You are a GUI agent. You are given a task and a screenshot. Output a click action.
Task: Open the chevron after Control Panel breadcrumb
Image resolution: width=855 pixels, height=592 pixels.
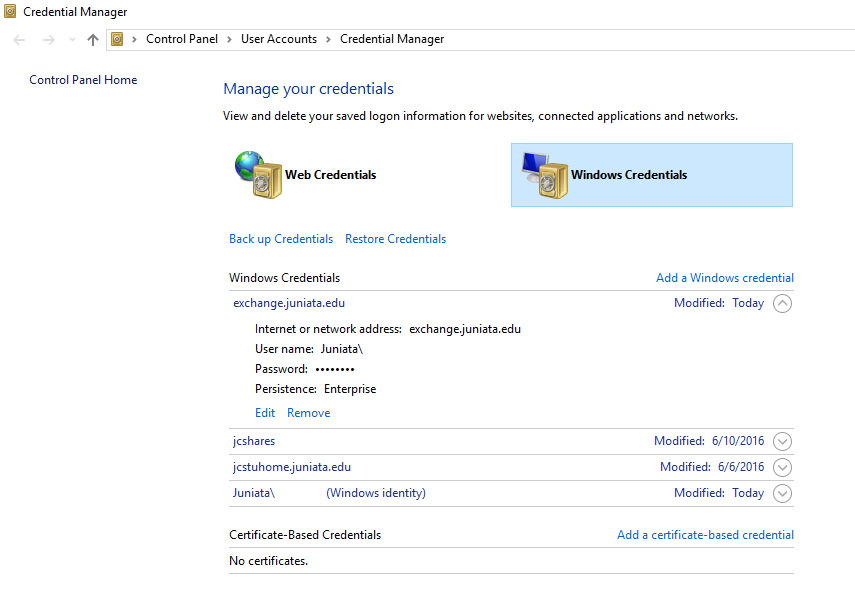tap(230, 39)
